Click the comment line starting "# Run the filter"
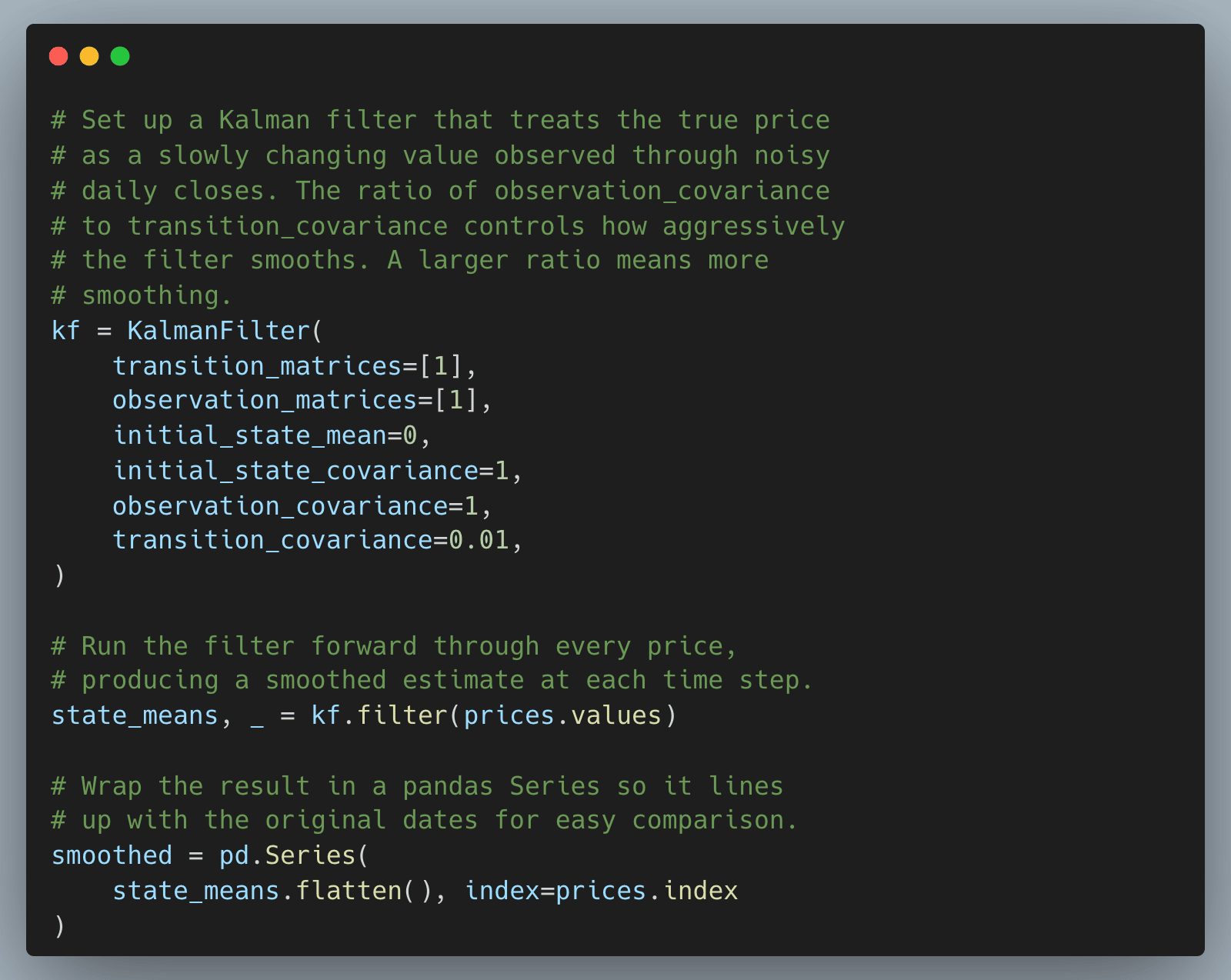Image resolution: width=1231 pixels, height=980 pixels. (x=394, y=646)
